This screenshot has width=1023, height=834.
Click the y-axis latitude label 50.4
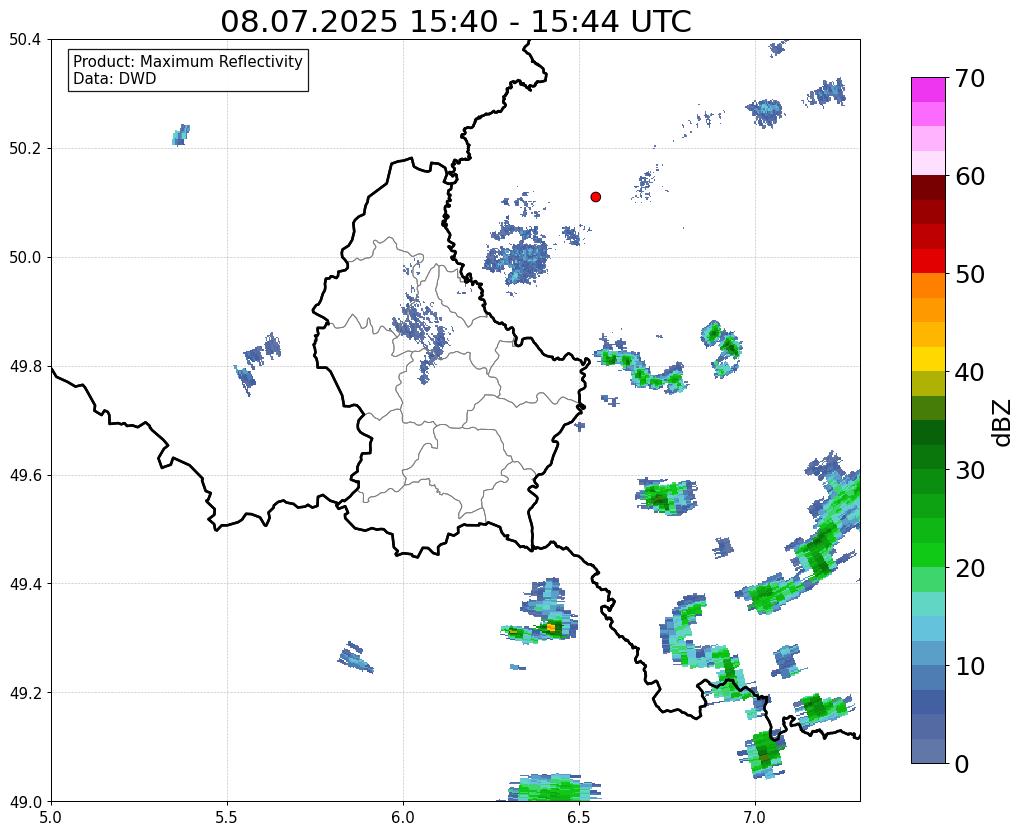point(25,40)
